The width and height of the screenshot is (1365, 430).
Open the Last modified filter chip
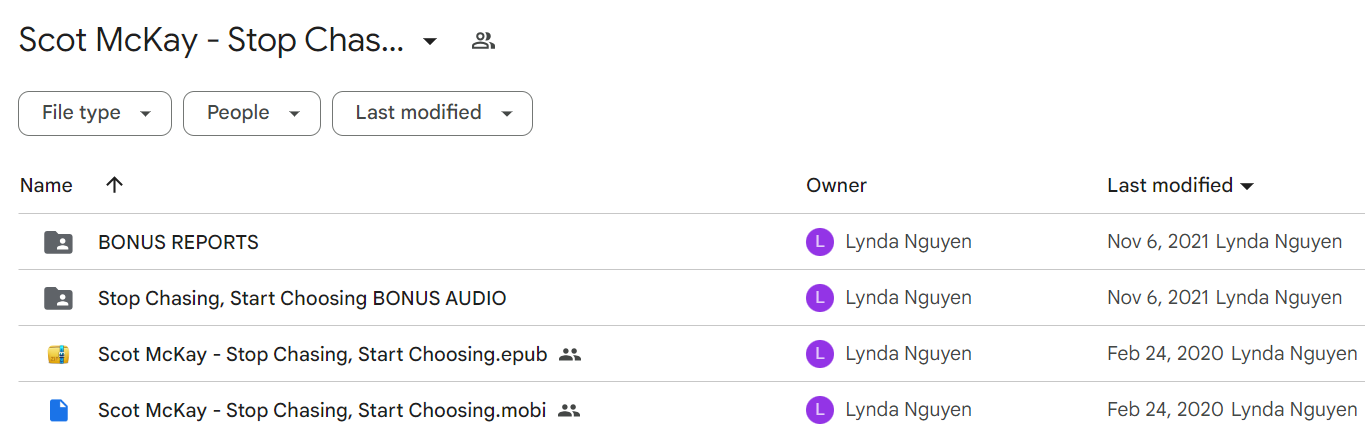(x=432, y=113)
